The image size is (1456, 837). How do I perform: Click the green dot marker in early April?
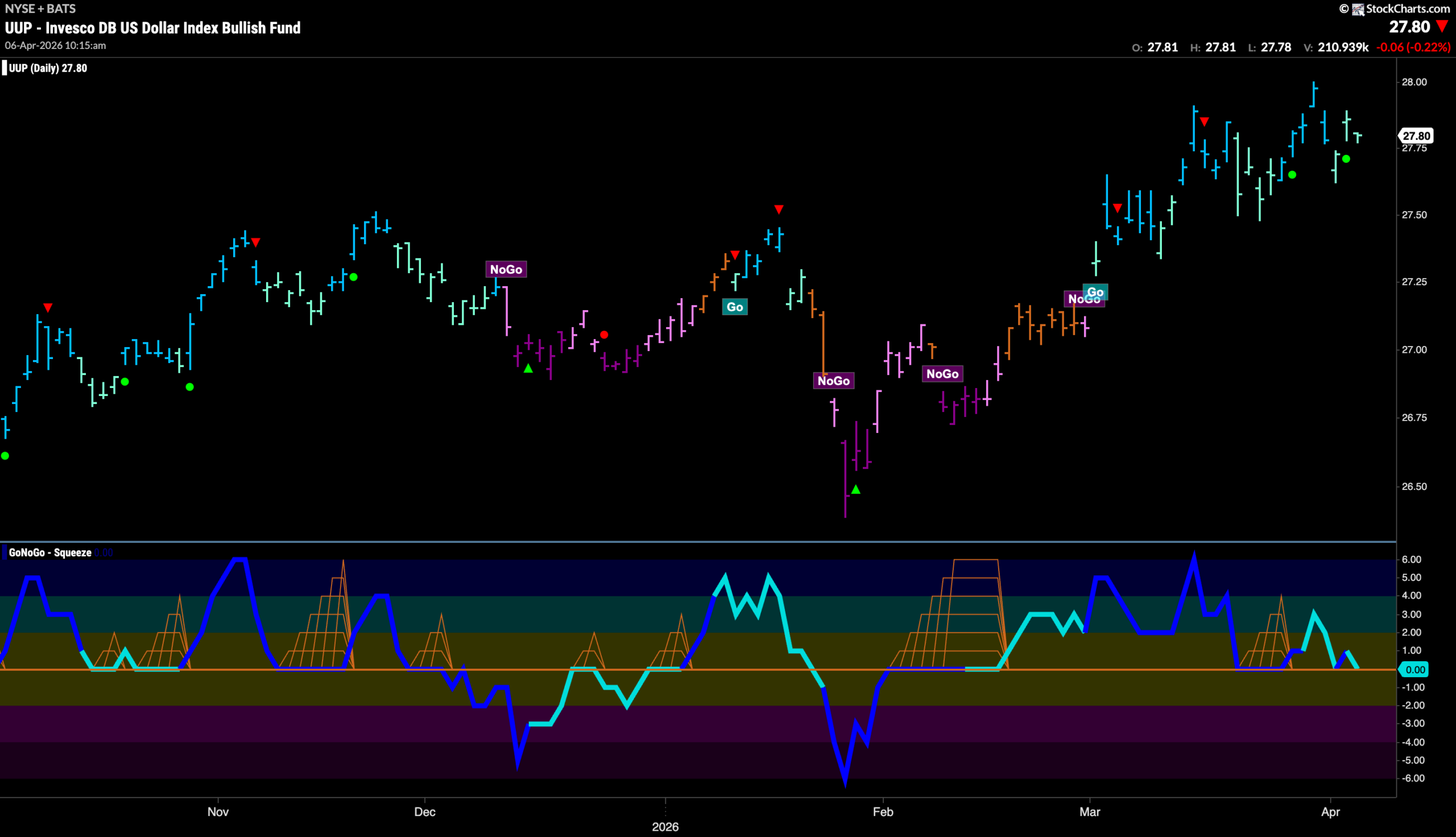[1346, 159]
